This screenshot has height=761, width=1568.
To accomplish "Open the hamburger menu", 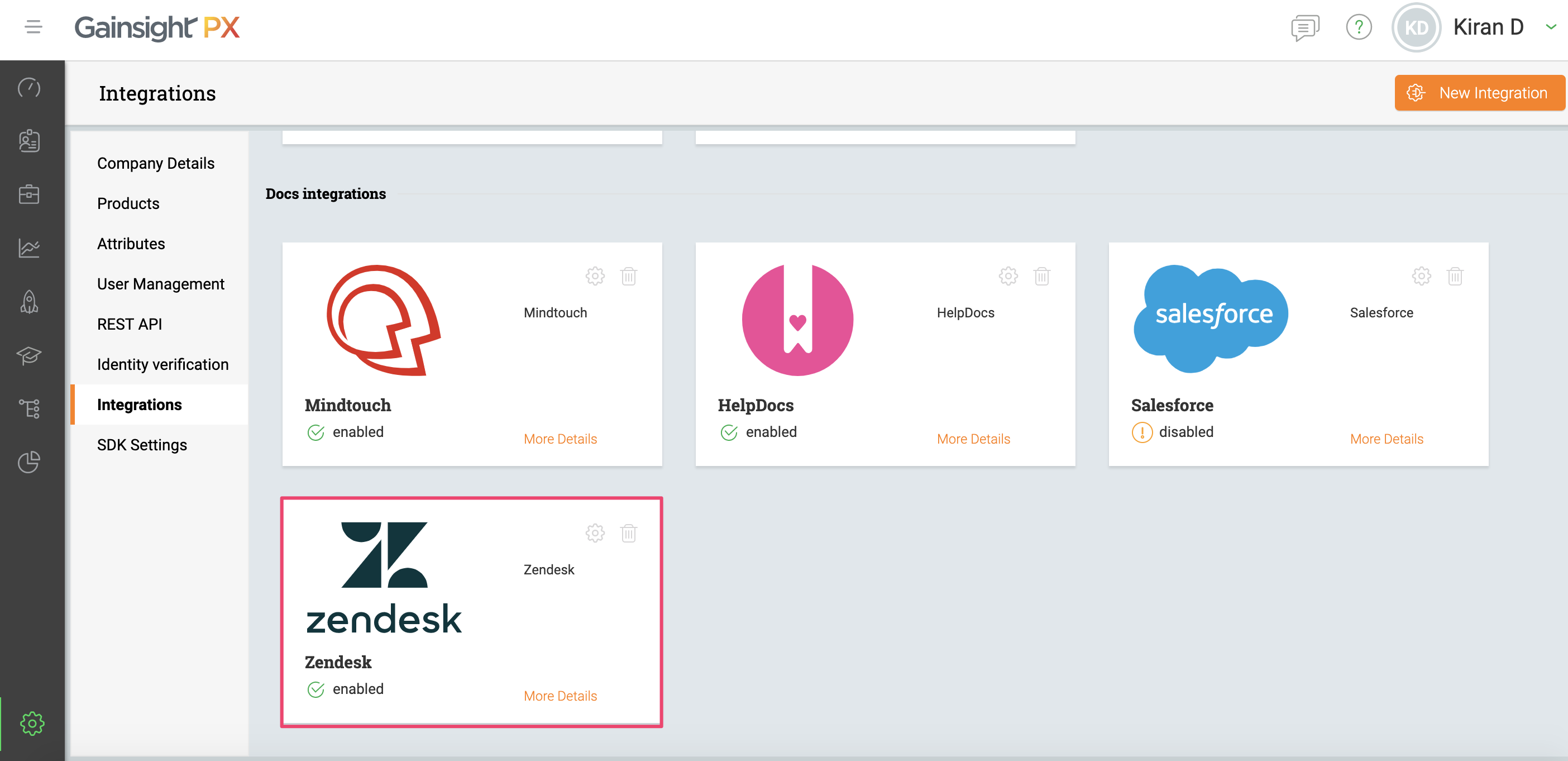I will pos(33,27).
